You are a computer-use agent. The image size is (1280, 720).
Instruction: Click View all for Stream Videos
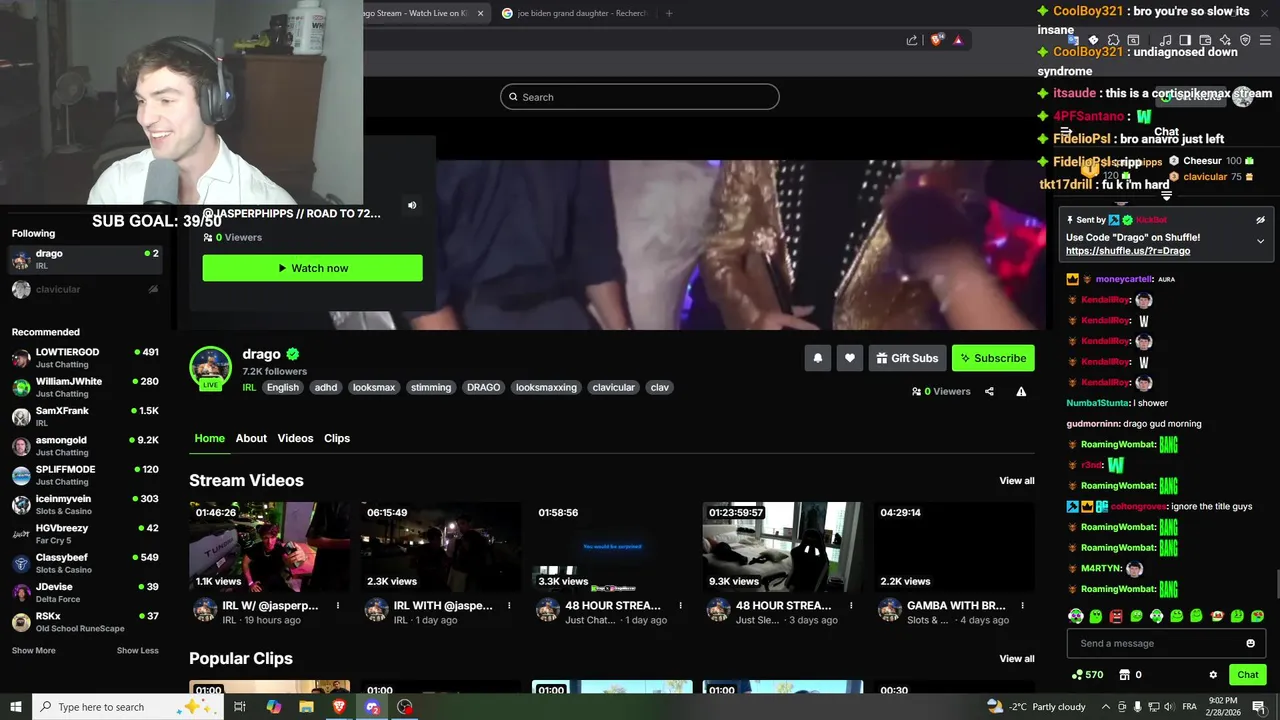1017,481
